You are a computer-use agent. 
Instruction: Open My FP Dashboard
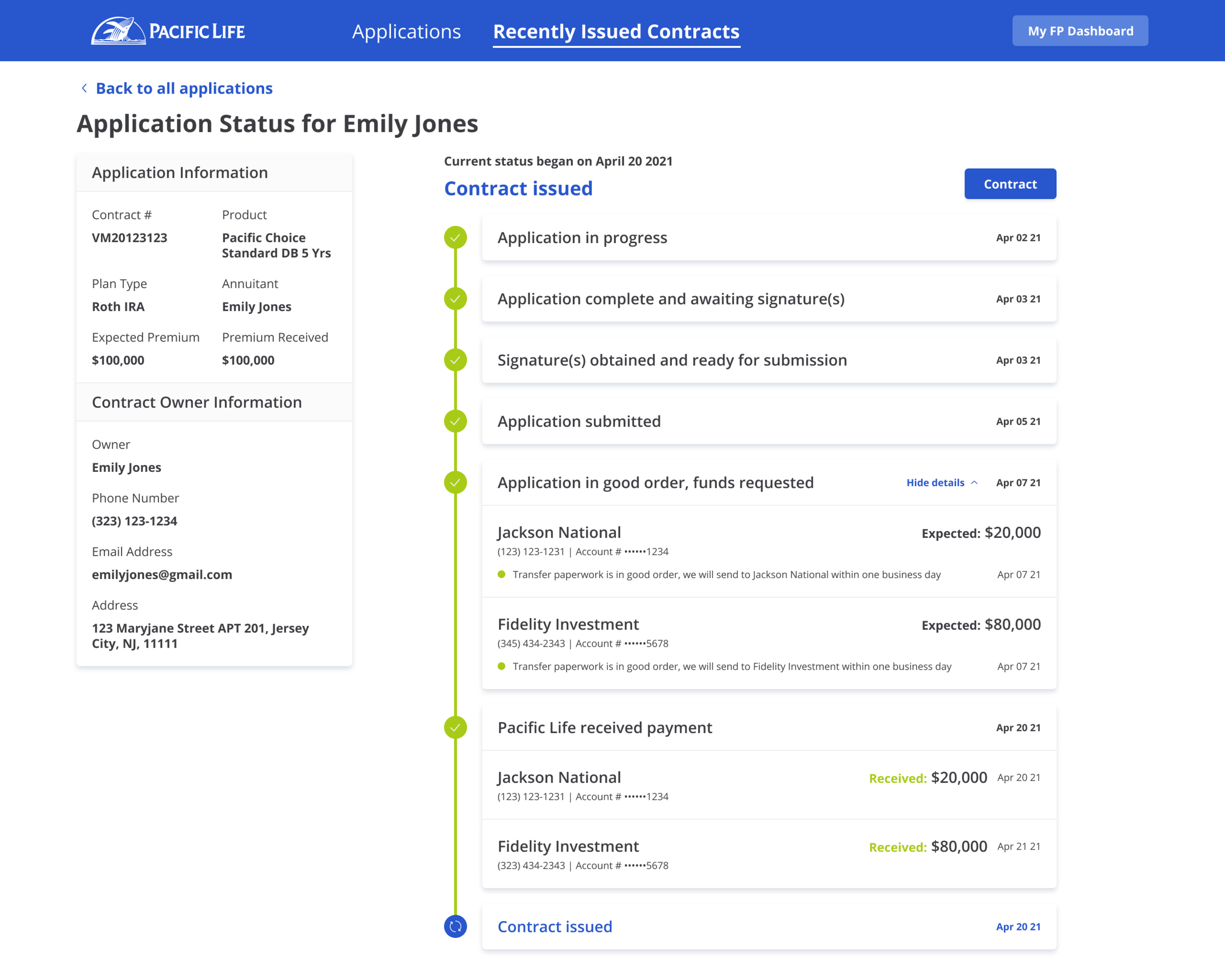click(x=1079, y=31)
